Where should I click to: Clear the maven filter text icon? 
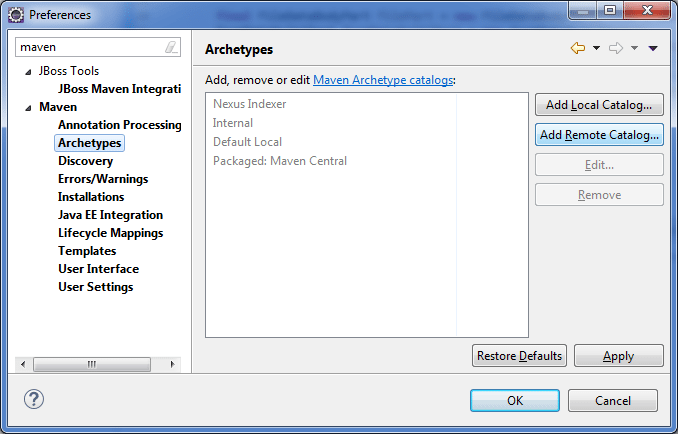point(172,47)
